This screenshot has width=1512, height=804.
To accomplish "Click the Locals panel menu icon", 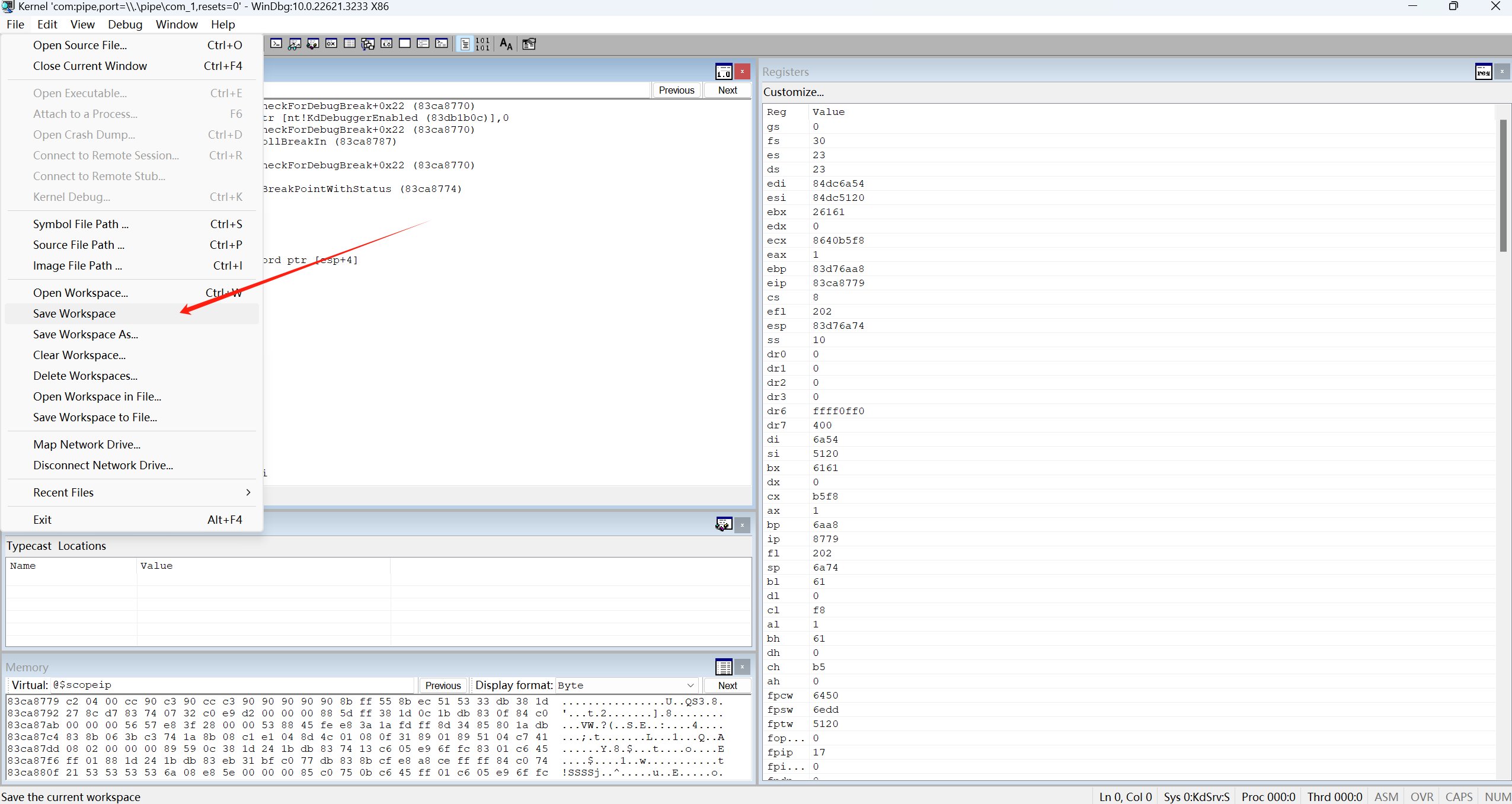I will coord(724,525).
